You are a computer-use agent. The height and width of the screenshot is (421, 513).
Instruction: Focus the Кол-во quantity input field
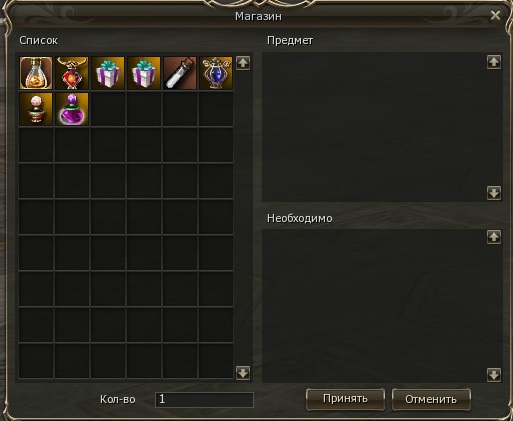204,399
